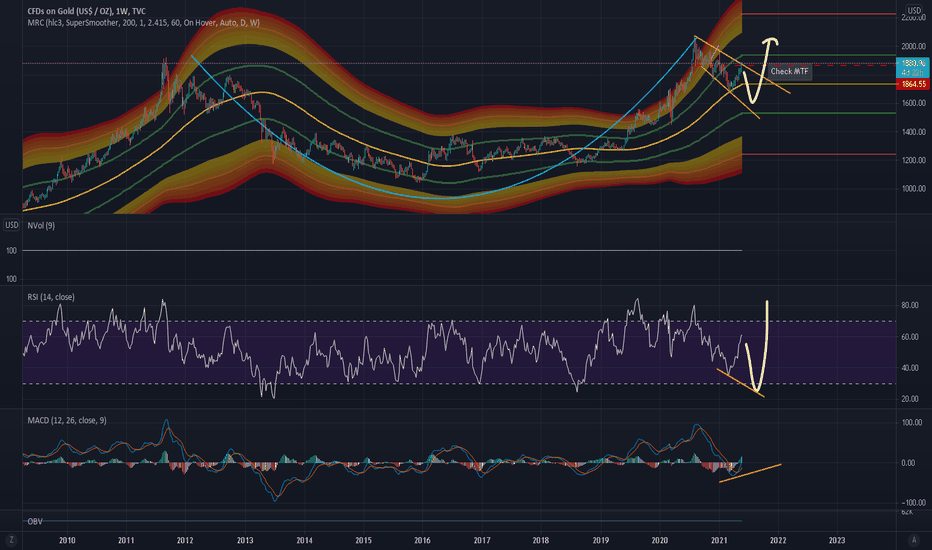This screenshot has width=932, height=550.
Task: Click the MACD 0.00 axis value
Action: pos(908,463)
